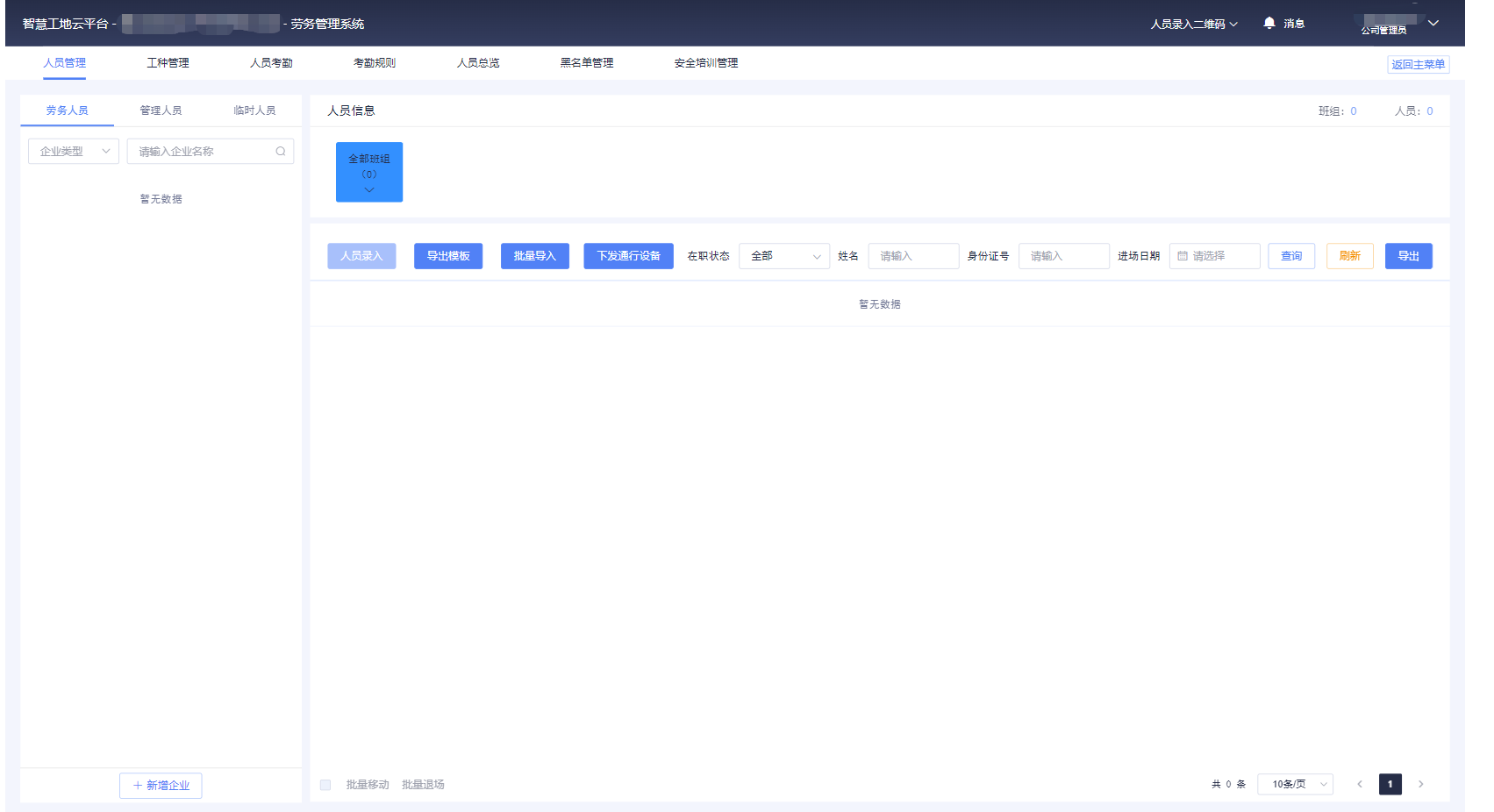Open the 企业类型 dropdown

[x=74, y=151]
